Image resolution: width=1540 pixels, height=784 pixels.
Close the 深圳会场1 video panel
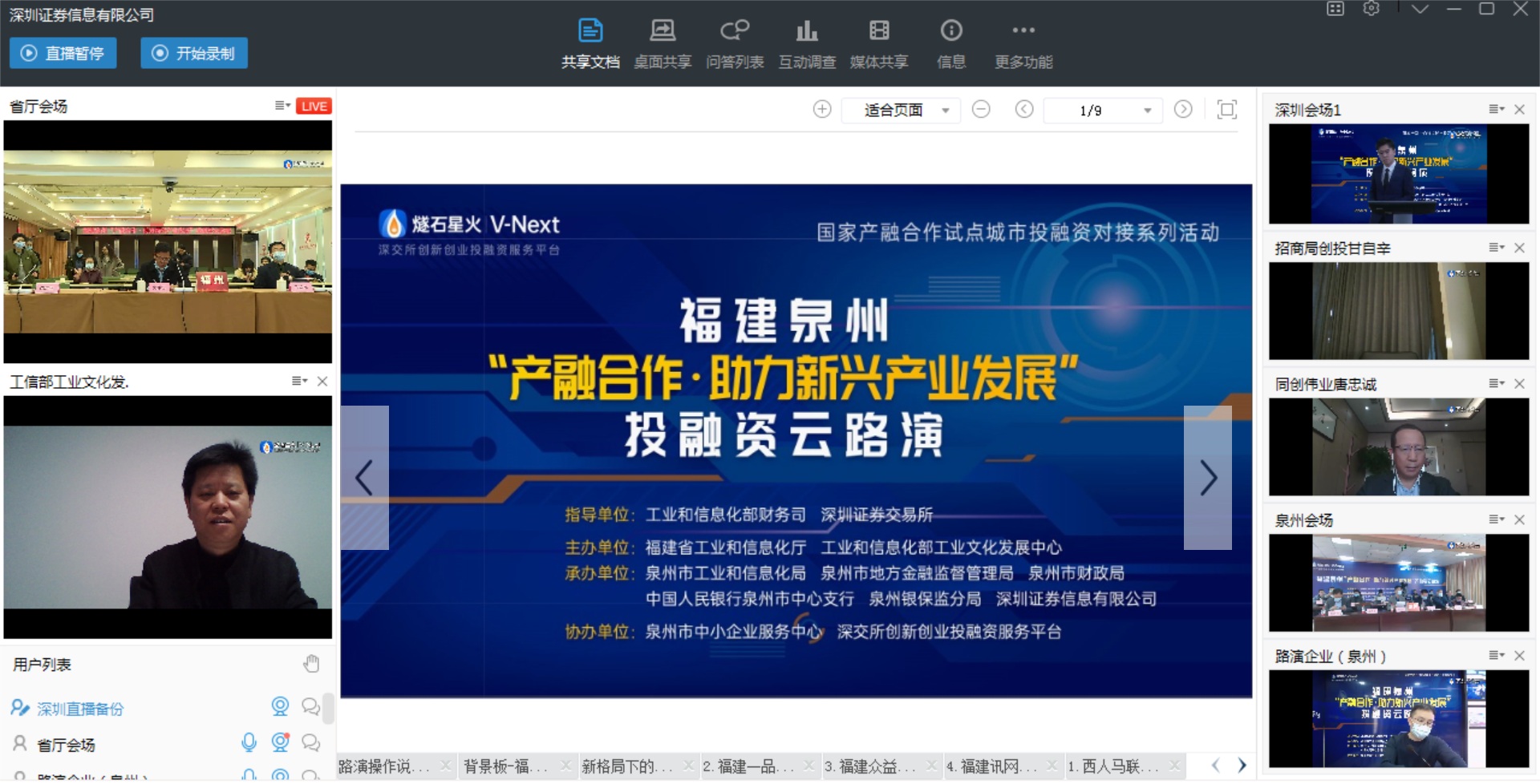tap(1519, 109)
